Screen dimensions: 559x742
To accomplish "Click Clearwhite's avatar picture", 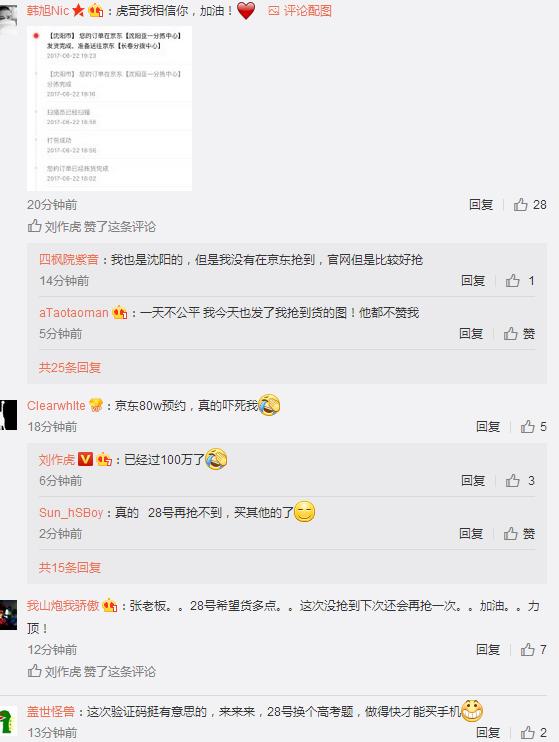I will (x=9, y=415).
